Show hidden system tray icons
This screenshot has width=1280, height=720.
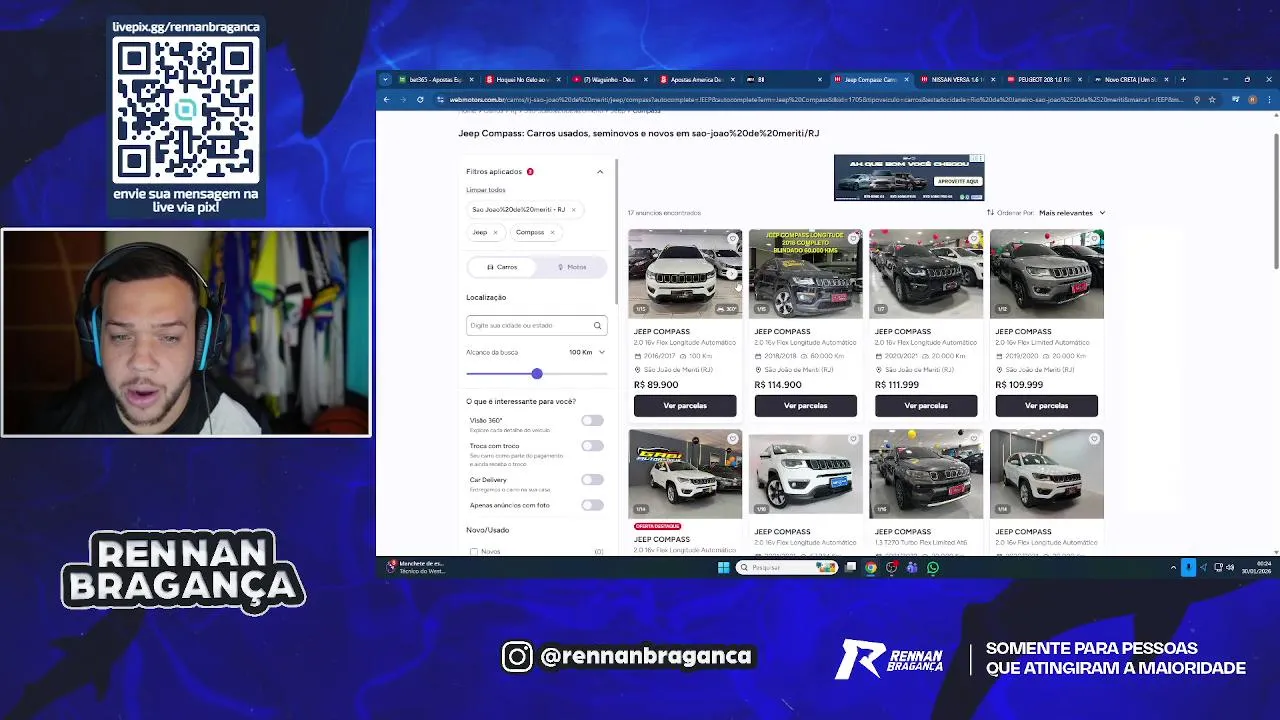1173,567
